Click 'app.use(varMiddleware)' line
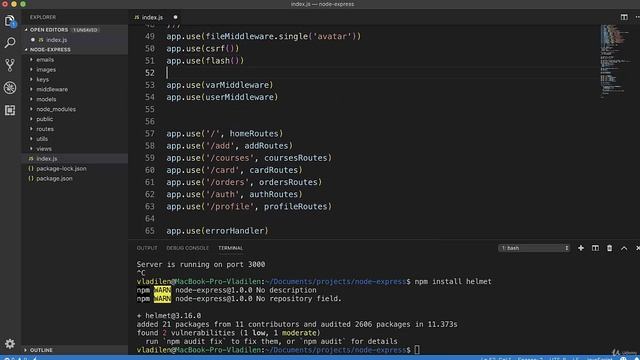 coord(220,85)
